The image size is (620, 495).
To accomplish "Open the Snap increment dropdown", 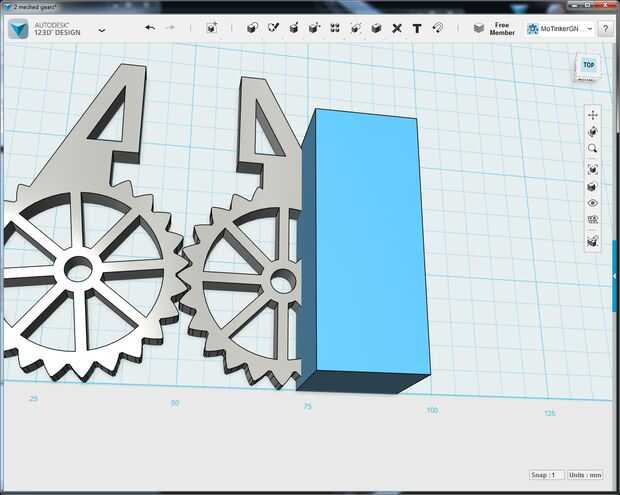I will [546, 475].
